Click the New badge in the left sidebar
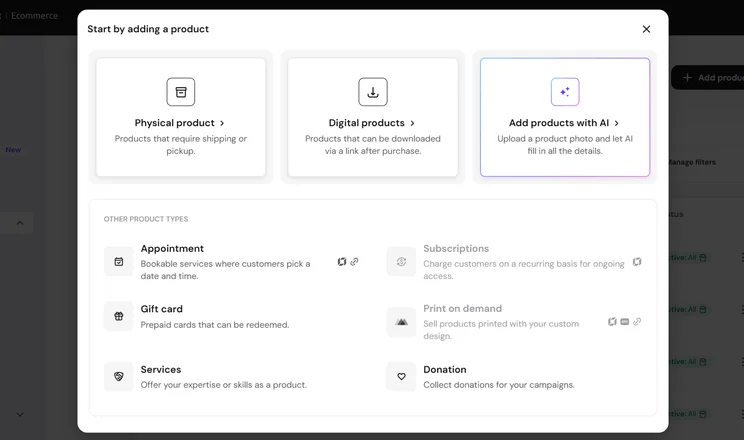Image resolution: width=744 pixels, height=440 pixels. click(x=13, y=150)
